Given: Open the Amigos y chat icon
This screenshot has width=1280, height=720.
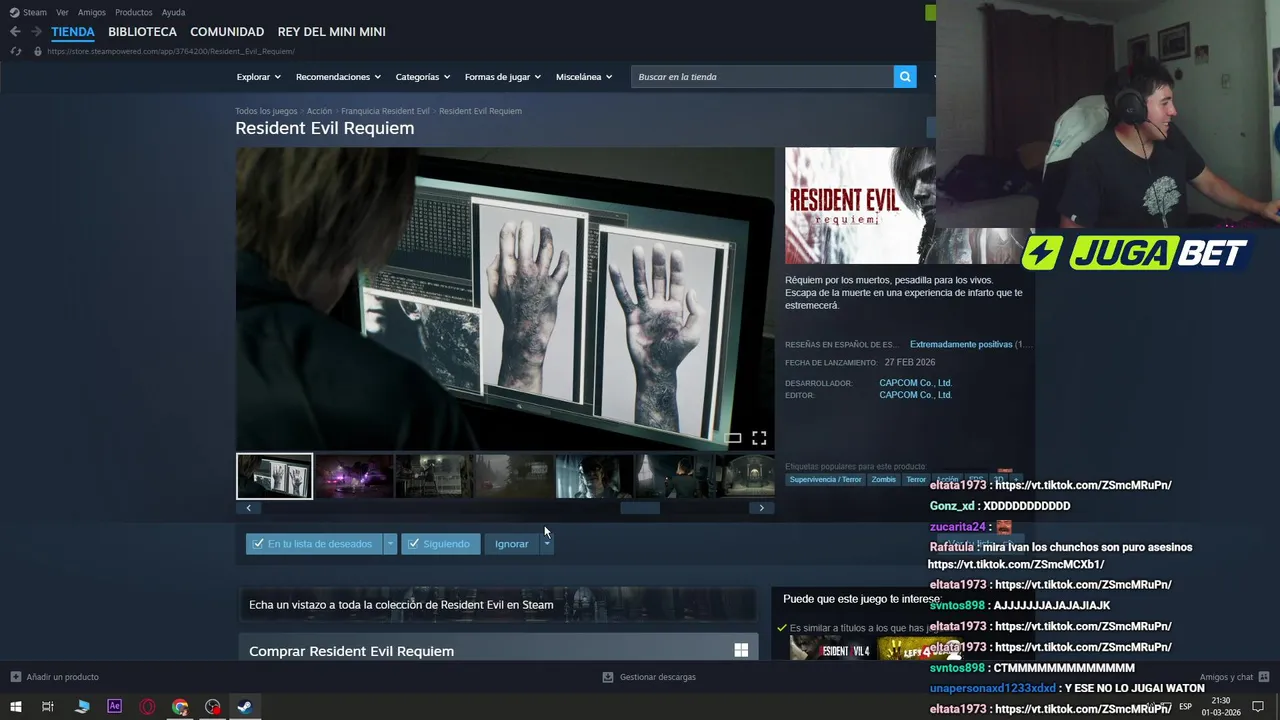Looking at the screenshot, I should pos(1264,677).
